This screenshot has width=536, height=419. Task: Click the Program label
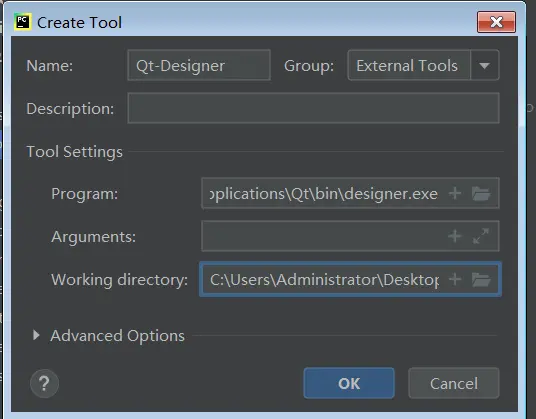pos(85,194)
